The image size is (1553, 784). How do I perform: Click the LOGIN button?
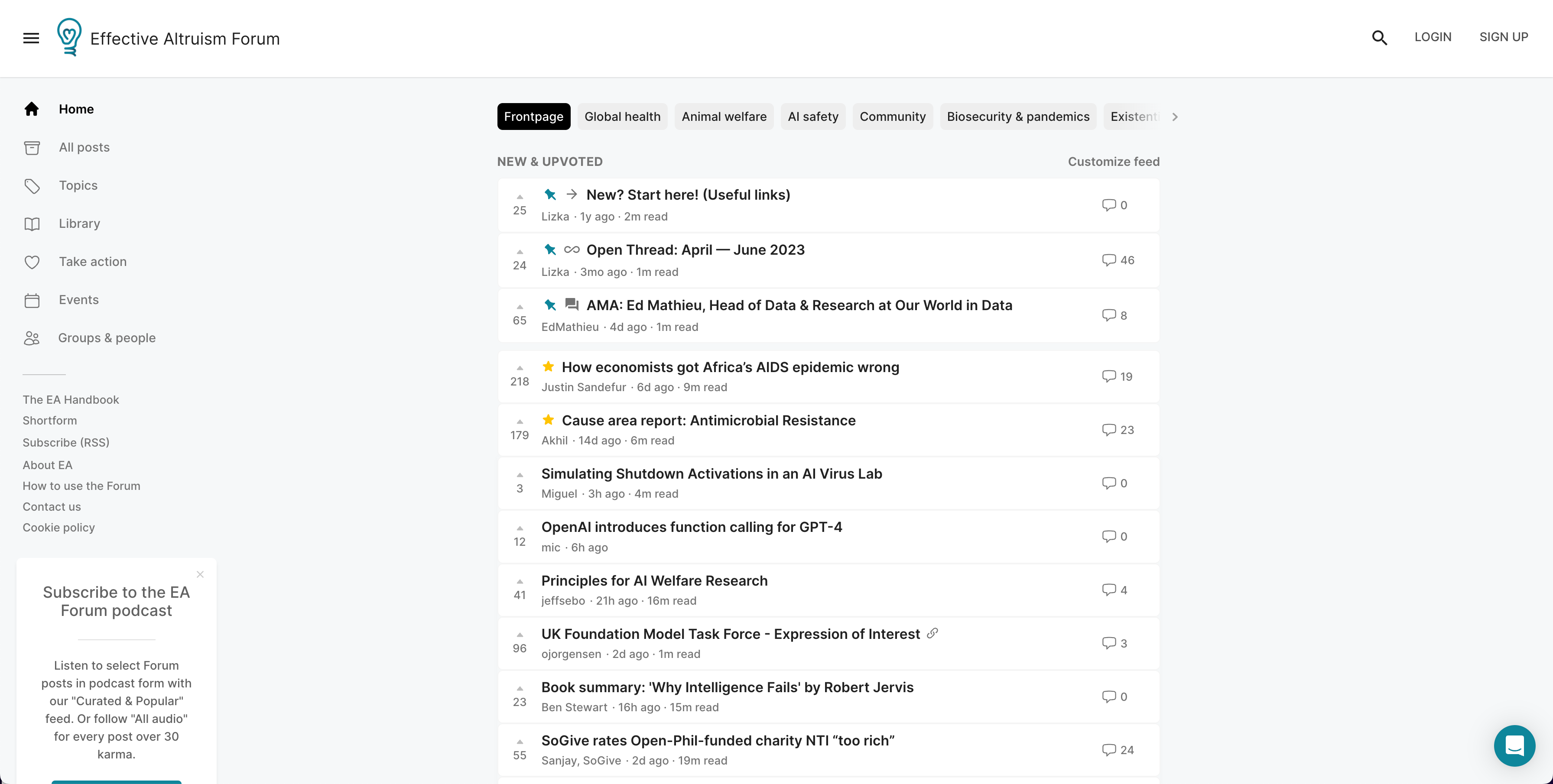(x=1433, y=37)
